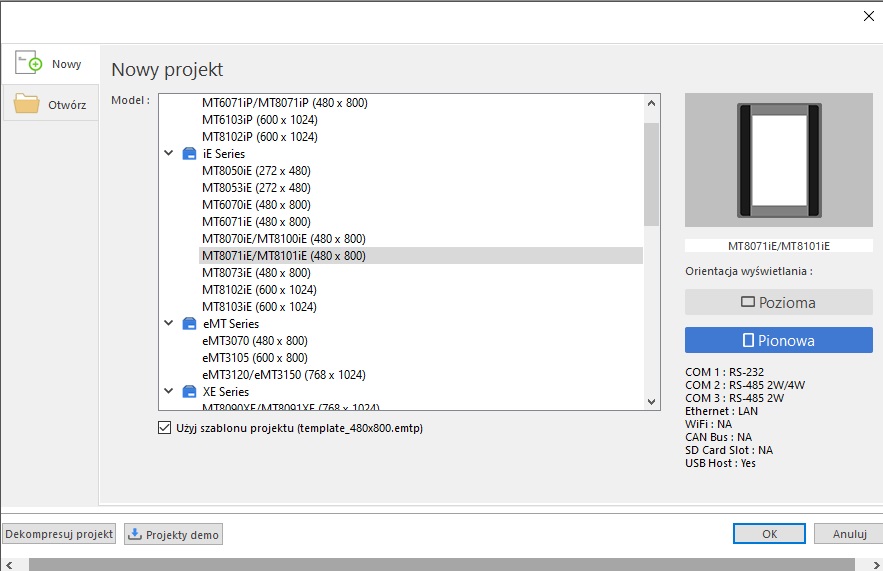Choose Pionowa display orientation
This screenshot has height=571, width=883.
click(x=779, y=340)
